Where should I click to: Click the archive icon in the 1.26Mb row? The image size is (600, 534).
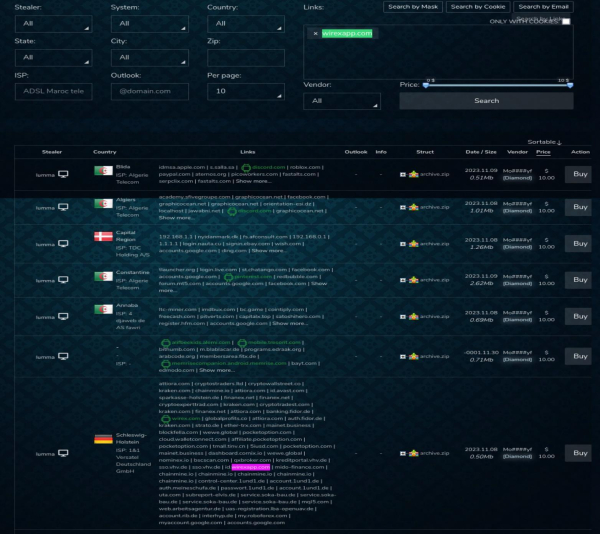[414, 244]
